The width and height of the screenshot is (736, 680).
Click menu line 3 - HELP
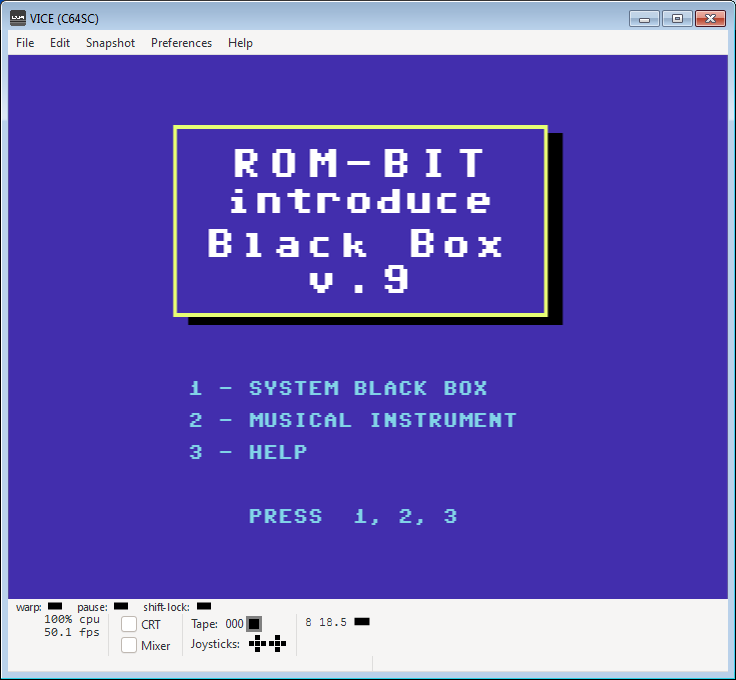(x=248, y=452)
